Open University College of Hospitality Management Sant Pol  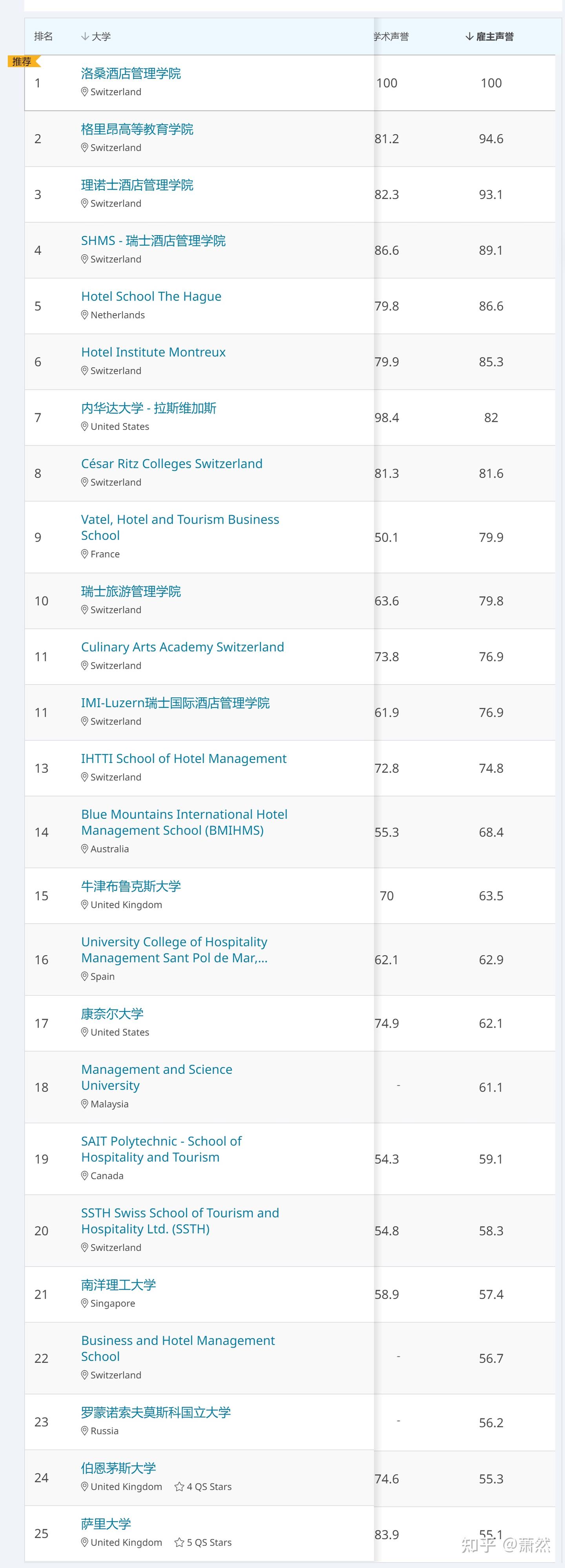(x=175, y=949)
